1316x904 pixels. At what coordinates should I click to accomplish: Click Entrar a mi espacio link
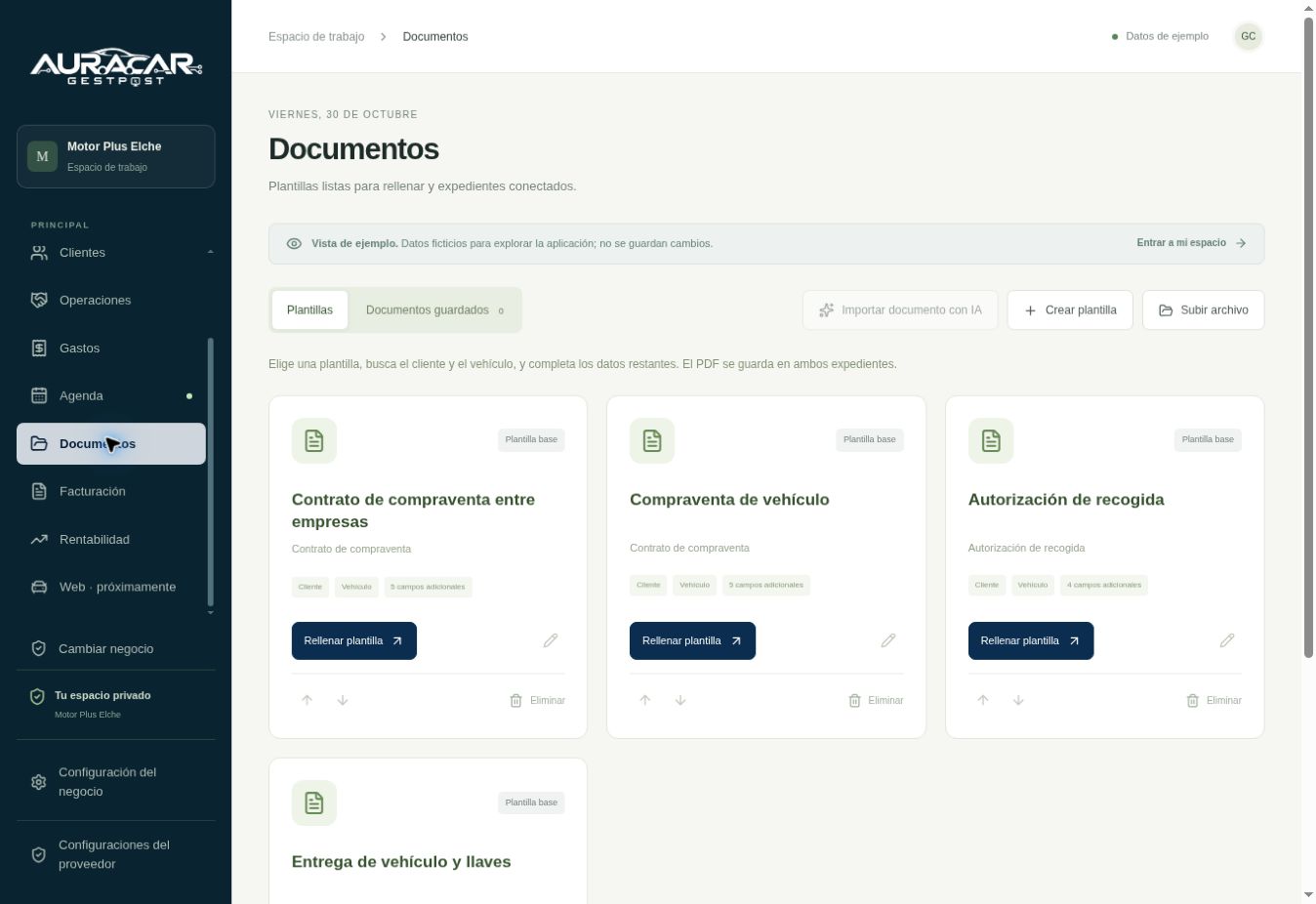[x=1191, y=243]
